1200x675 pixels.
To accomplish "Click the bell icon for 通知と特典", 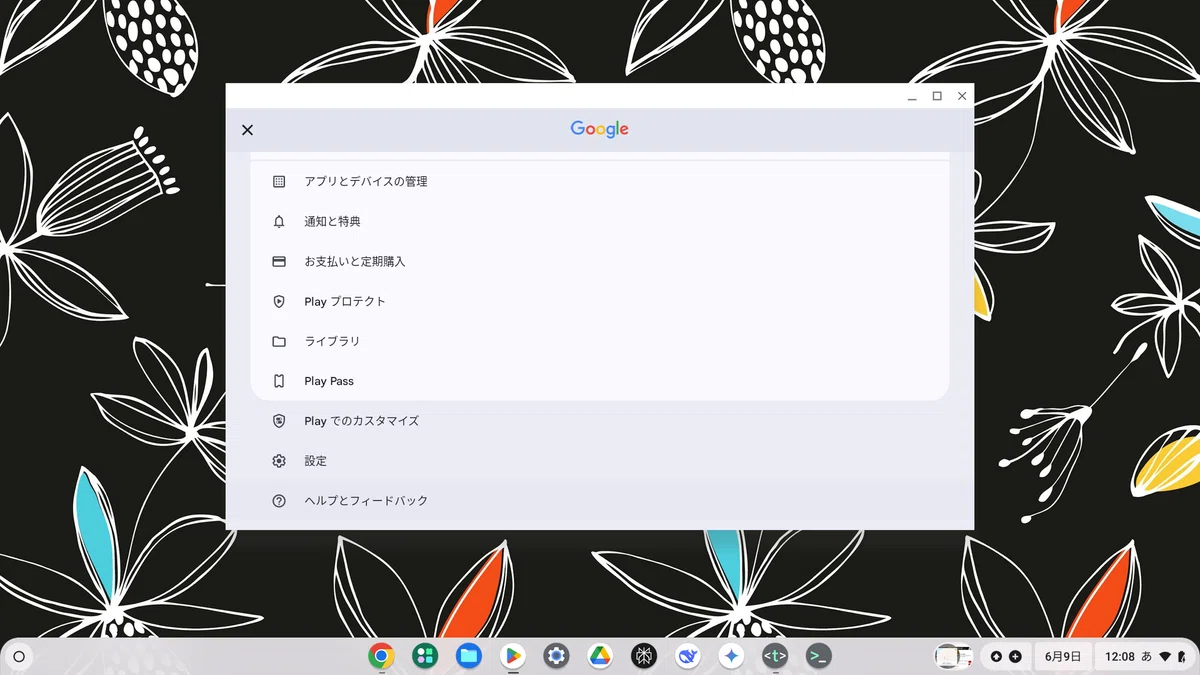I will [279, 221].
